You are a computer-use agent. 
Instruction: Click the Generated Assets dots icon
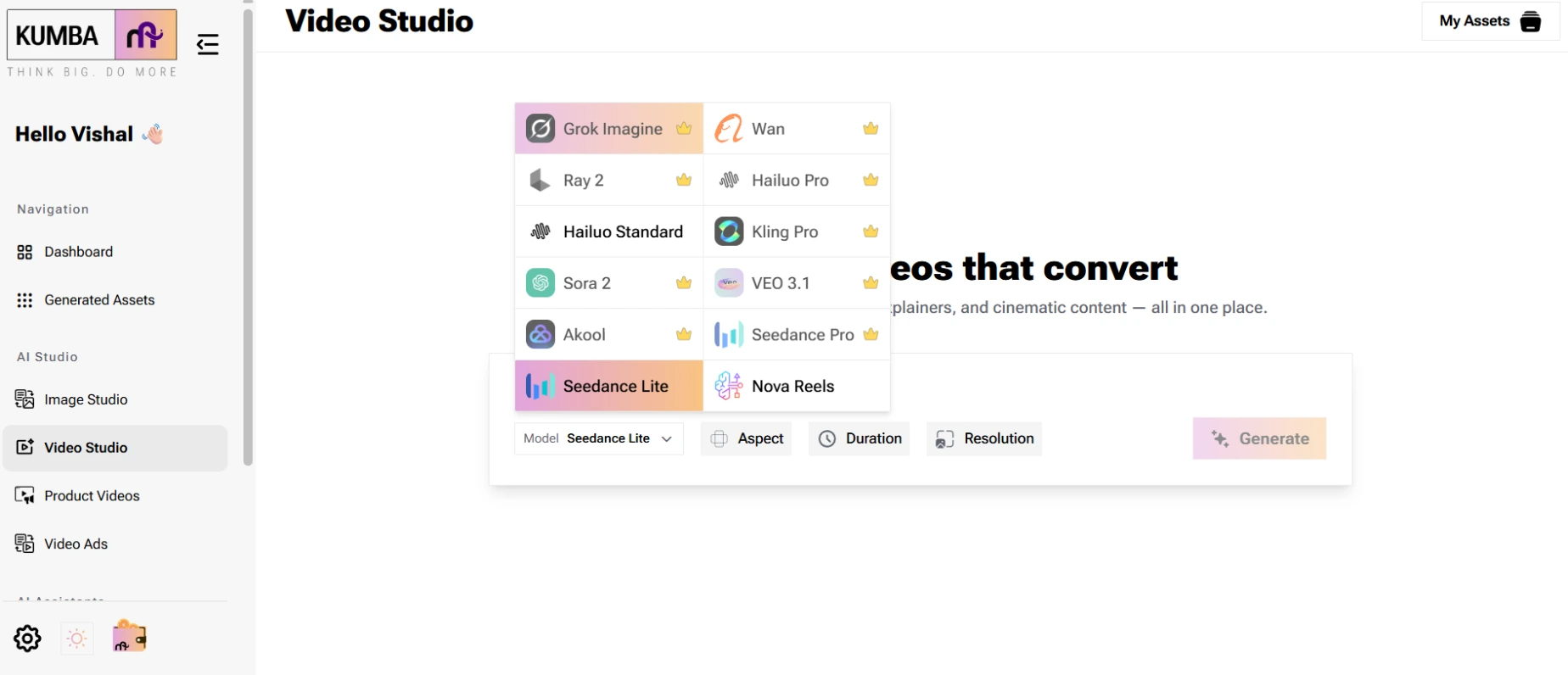pyautogui.click(x=25, y=300)
